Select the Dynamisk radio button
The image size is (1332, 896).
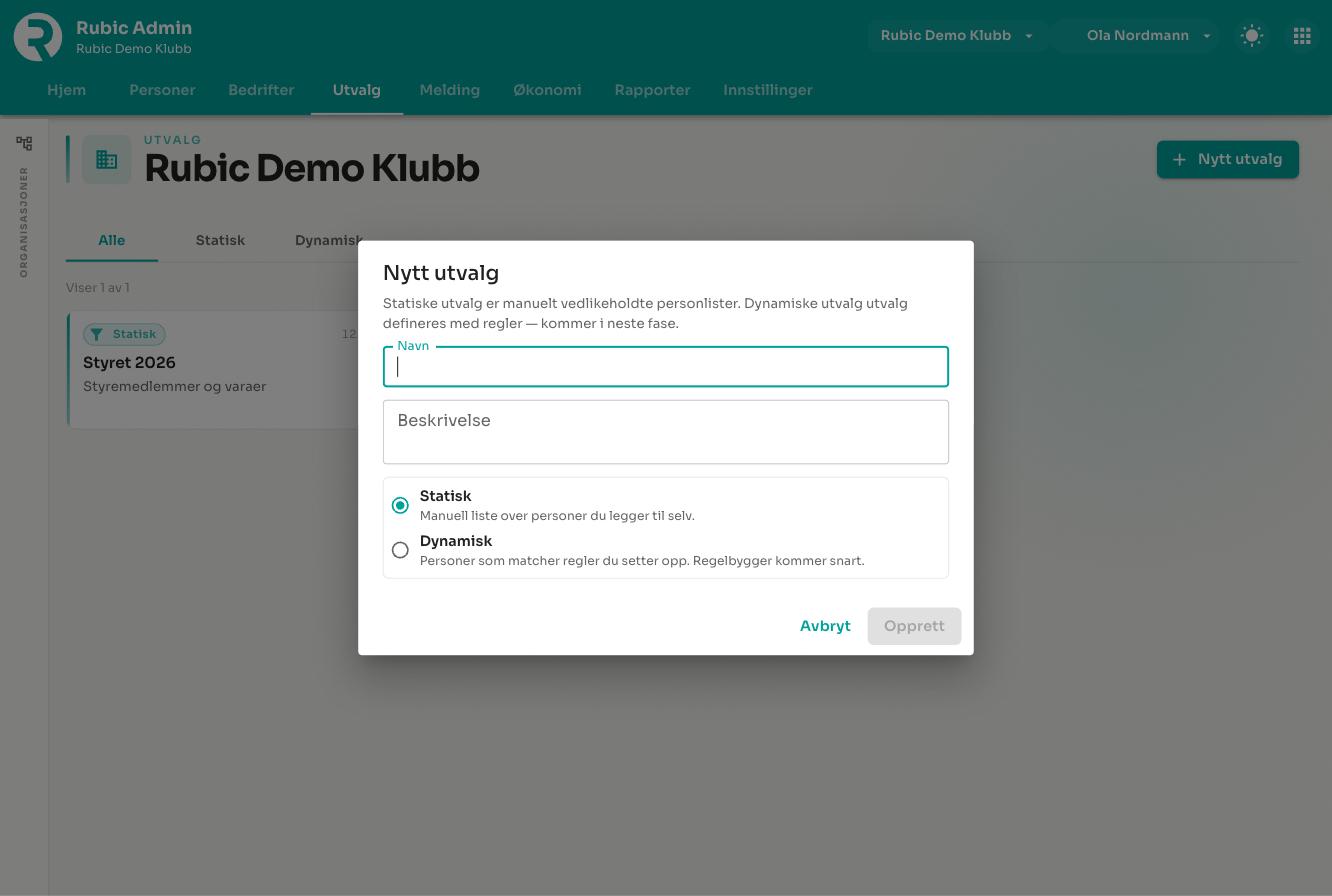400,550
